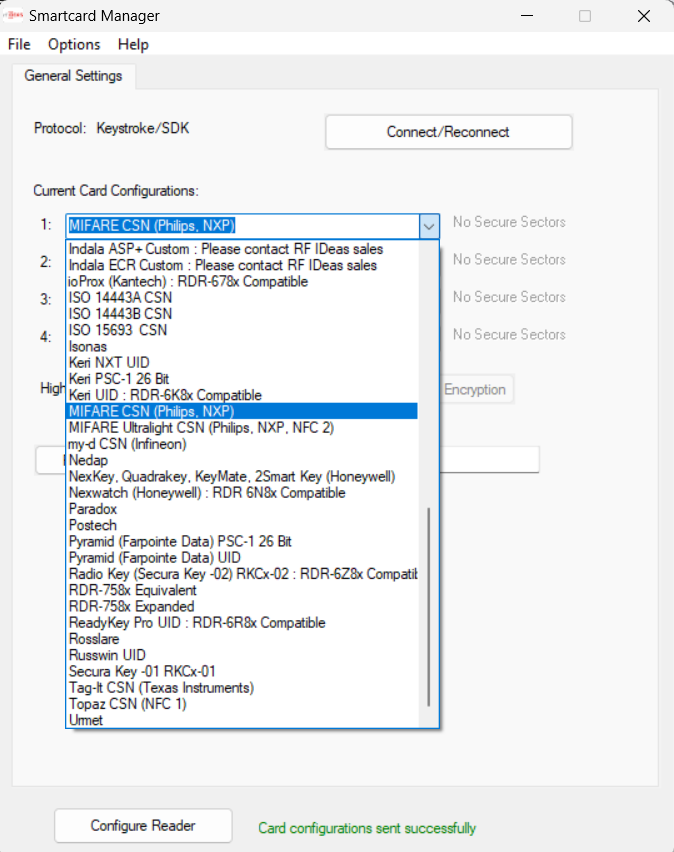Image resolution: width=674 pixels, height=852 pixels.
Task: Choose ISO 15693 CSN entry
Action: (242, 330)
